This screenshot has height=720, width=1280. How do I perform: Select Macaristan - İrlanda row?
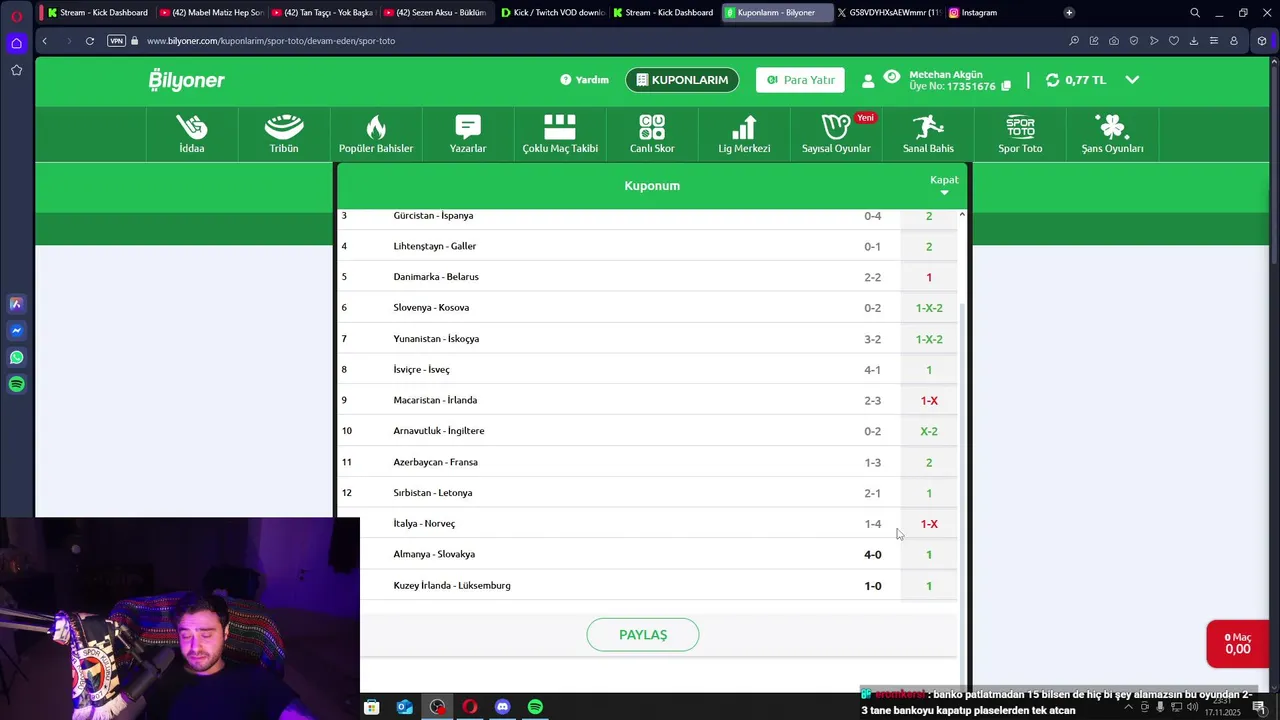click(x=647, y=400)
